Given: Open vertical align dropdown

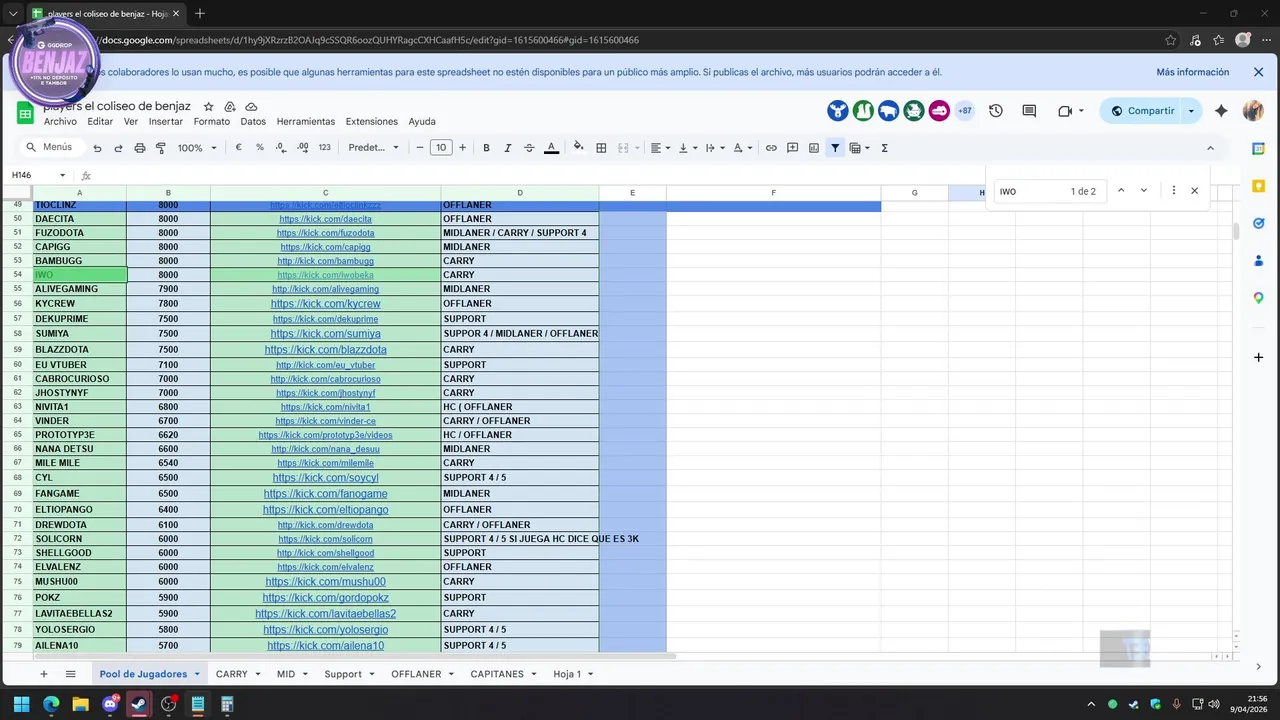Looking at the screenshot, I should 688,148.
